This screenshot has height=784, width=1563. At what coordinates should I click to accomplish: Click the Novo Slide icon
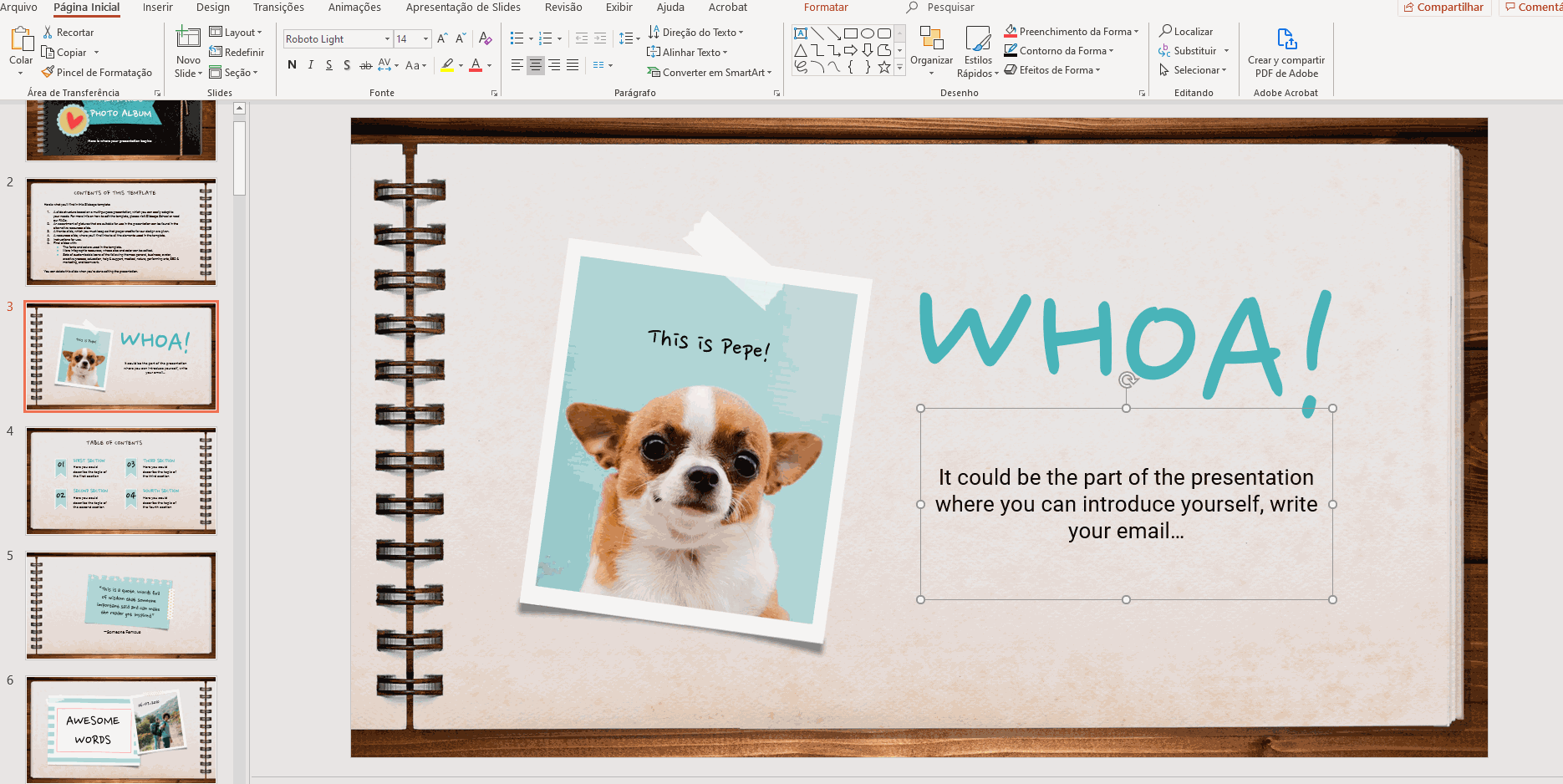(x=188, y=38)
